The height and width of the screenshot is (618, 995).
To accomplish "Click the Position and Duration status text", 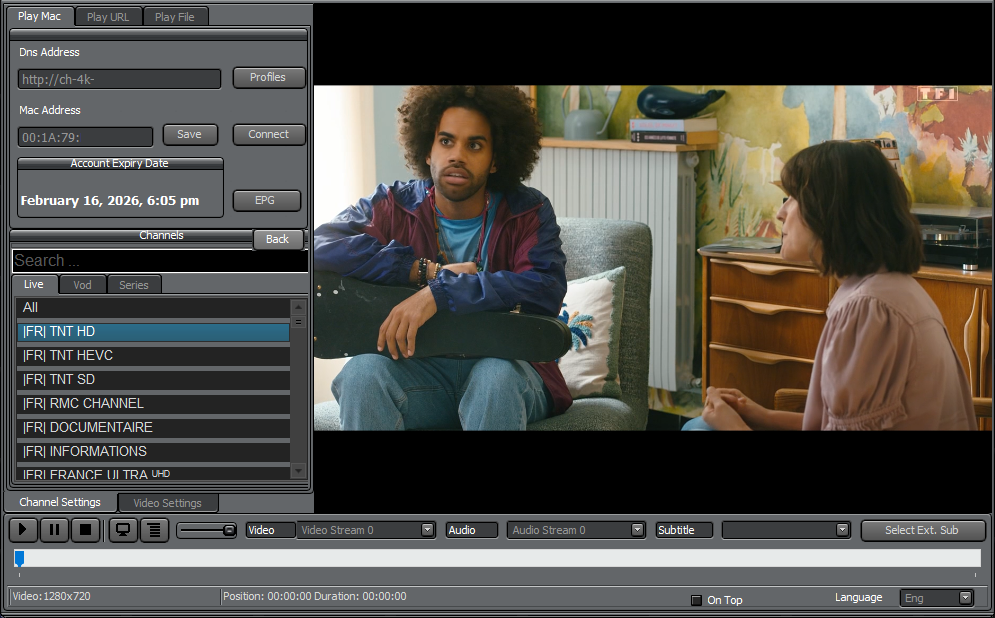I will click(315, 596).
